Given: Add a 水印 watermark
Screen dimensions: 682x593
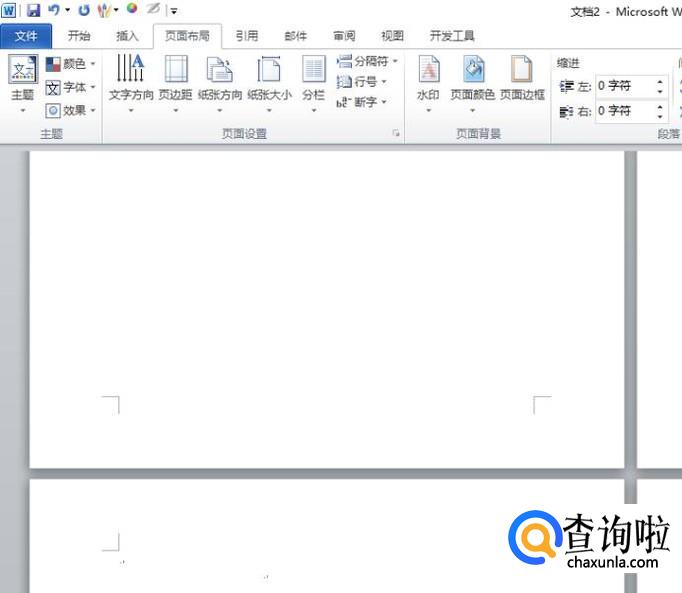Looking at the screenshot, I should coord(428,84).
